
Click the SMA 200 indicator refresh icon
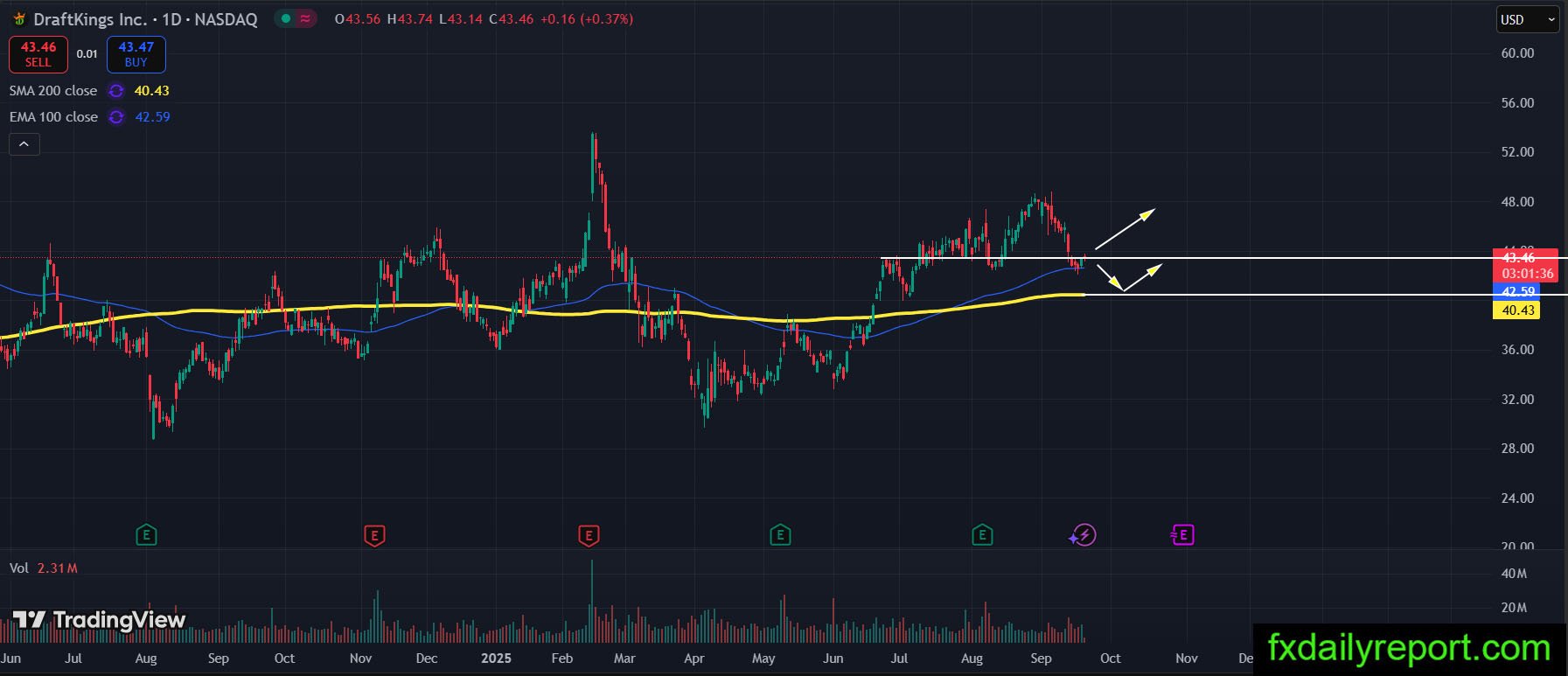[x=116, y=91]
